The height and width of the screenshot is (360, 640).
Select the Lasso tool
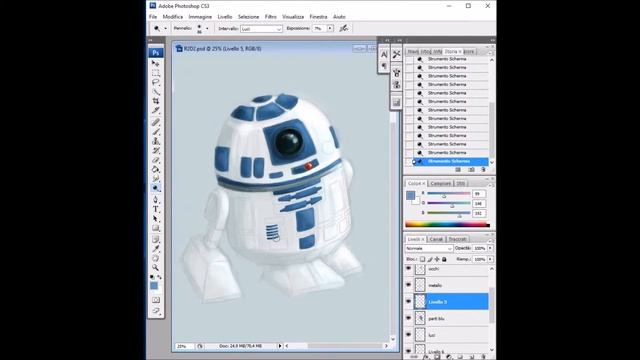click(156, 82)
